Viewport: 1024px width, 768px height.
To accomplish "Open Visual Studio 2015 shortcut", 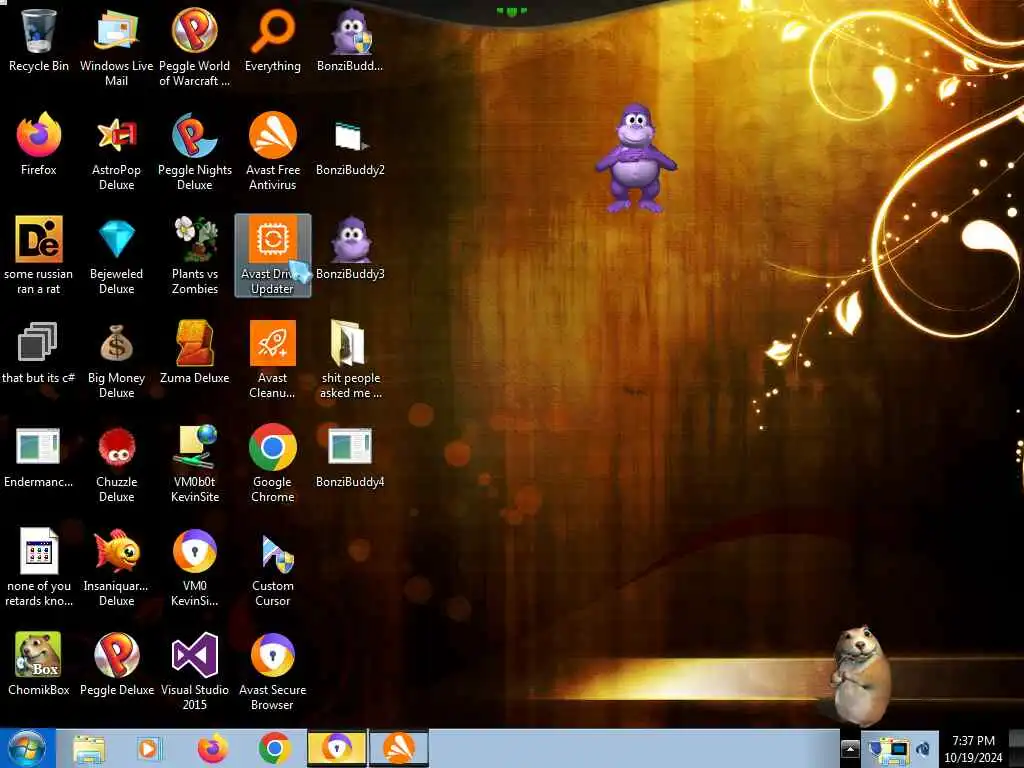I will pos(195,671).
